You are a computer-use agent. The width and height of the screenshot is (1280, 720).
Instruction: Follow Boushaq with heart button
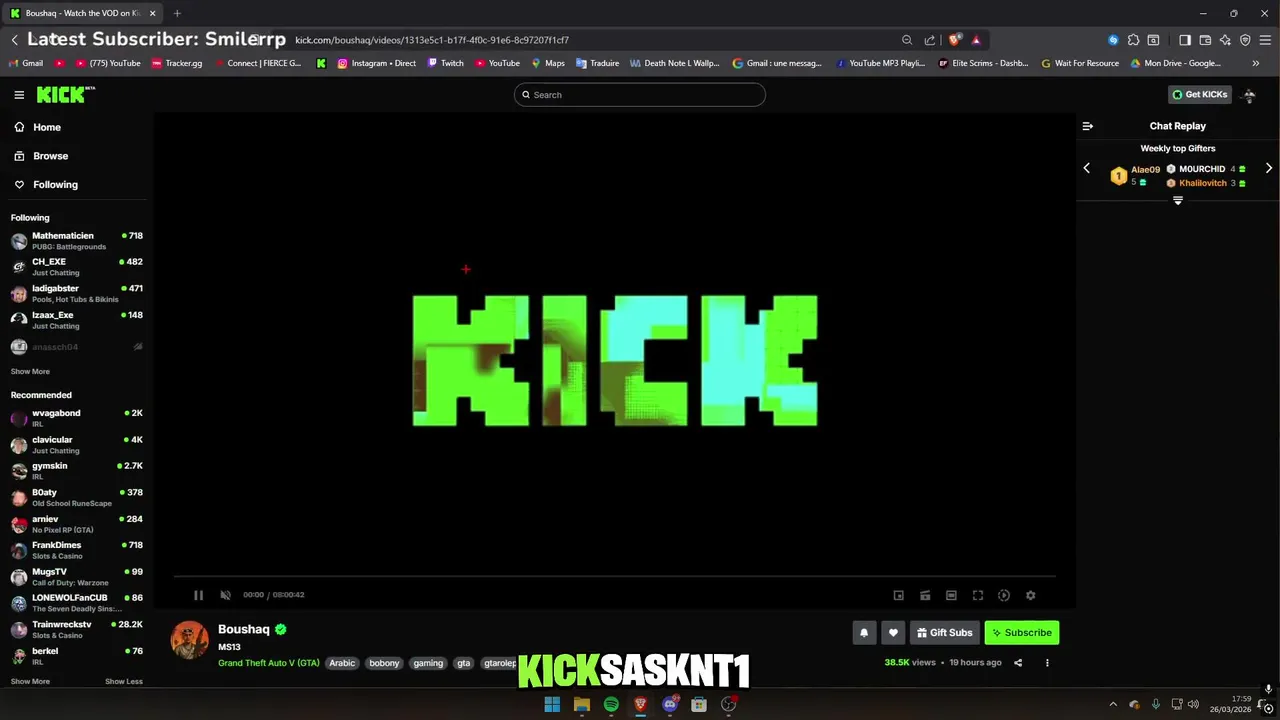[x=893, y=632]
